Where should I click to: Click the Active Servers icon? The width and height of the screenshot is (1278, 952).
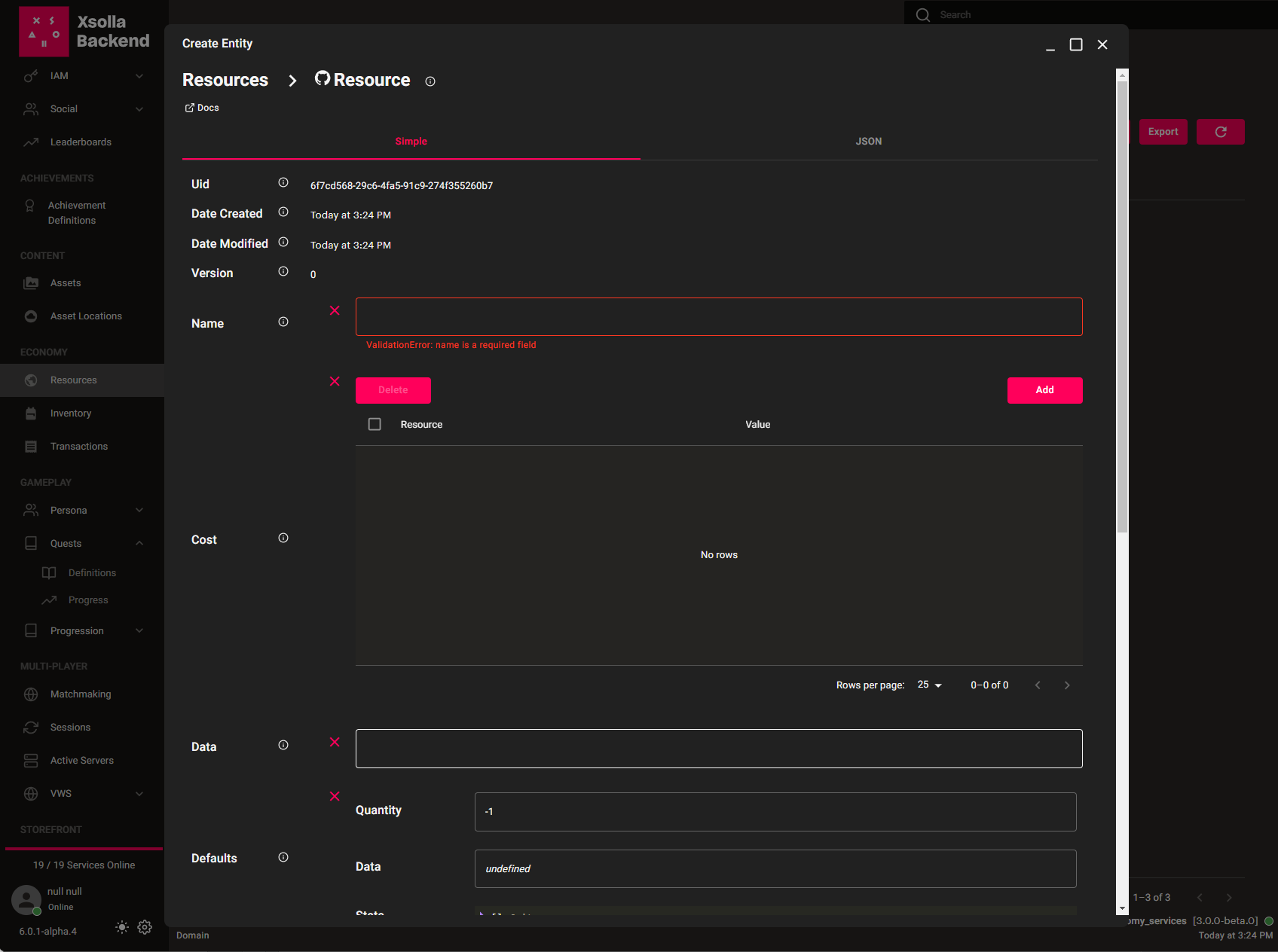click(x=31, y=761)
